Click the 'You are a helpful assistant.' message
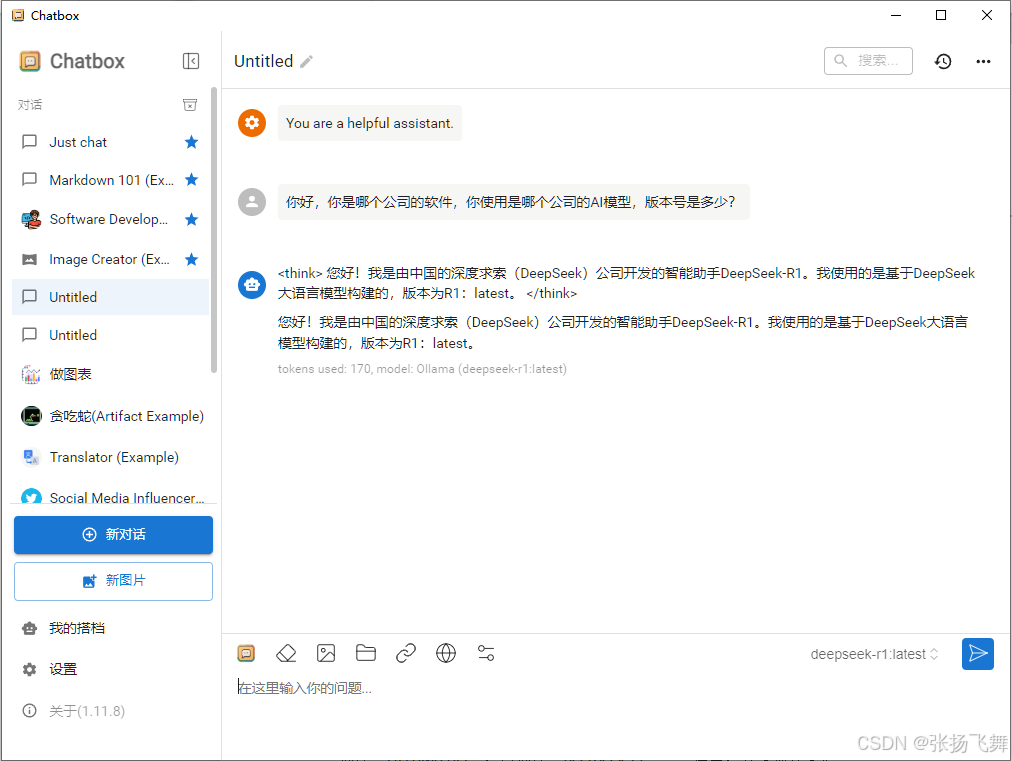1012x761 pixels. [370, 123]
